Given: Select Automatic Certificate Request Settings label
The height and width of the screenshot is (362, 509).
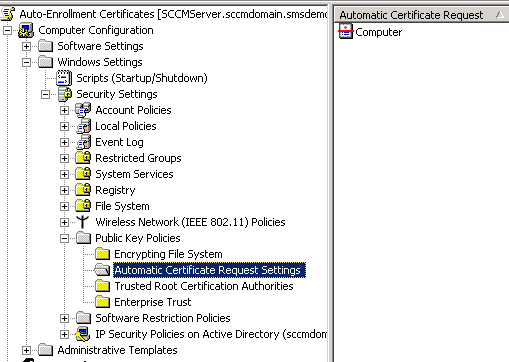Looking at the screenshot, I should click(209, 270).
